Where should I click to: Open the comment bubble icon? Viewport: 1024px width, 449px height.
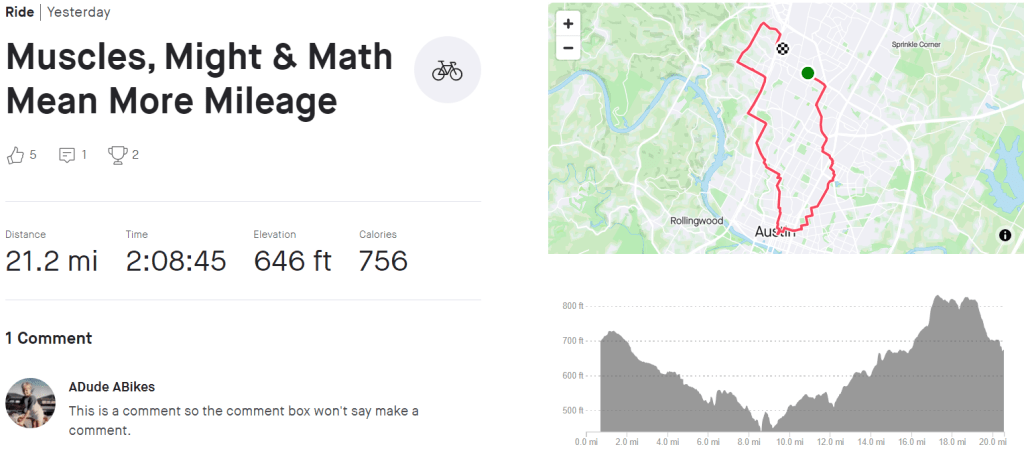(67, 155)
